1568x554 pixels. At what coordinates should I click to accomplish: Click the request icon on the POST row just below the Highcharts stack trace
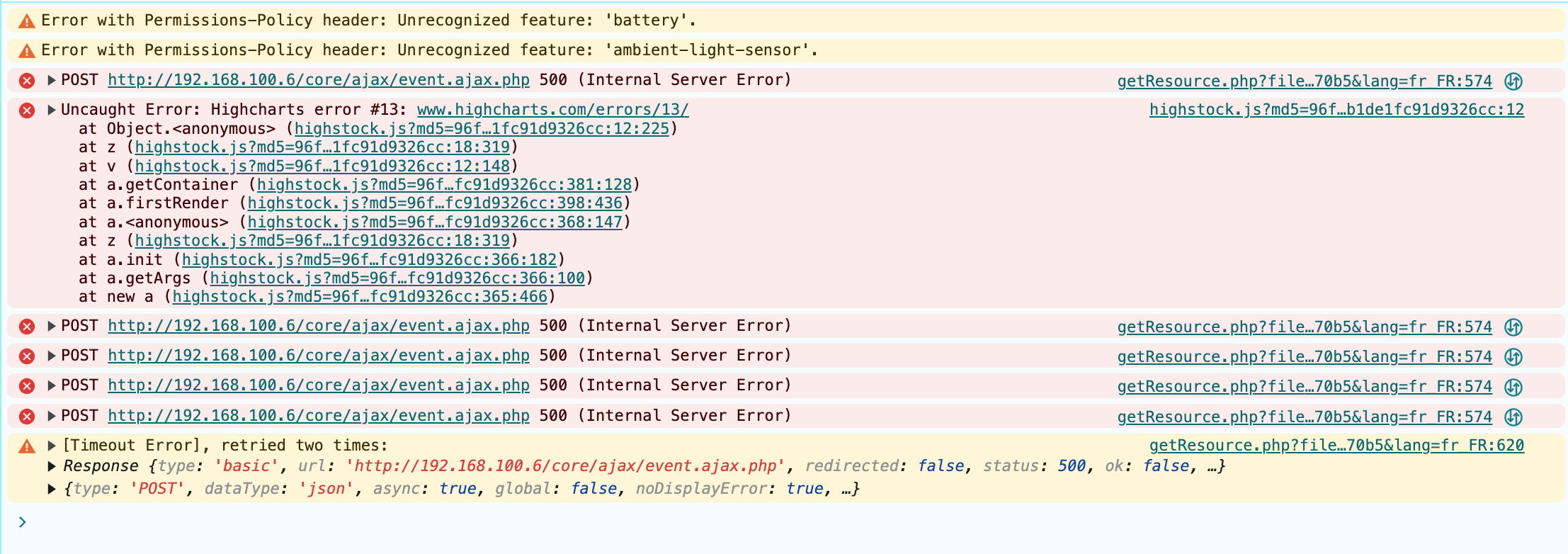tap(1513, 327)
